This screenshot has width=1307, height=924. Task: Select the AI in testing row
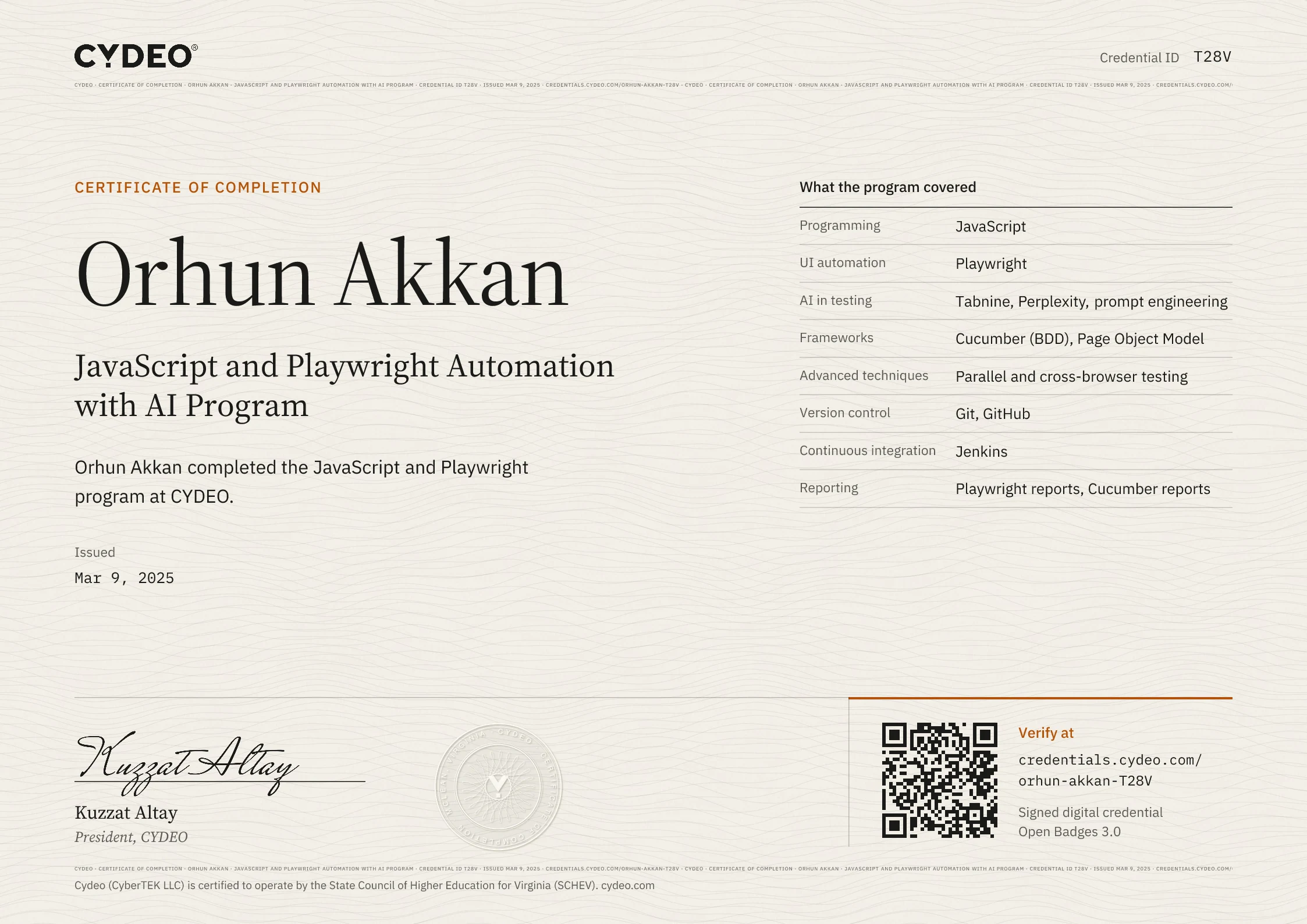(1015, 301)
